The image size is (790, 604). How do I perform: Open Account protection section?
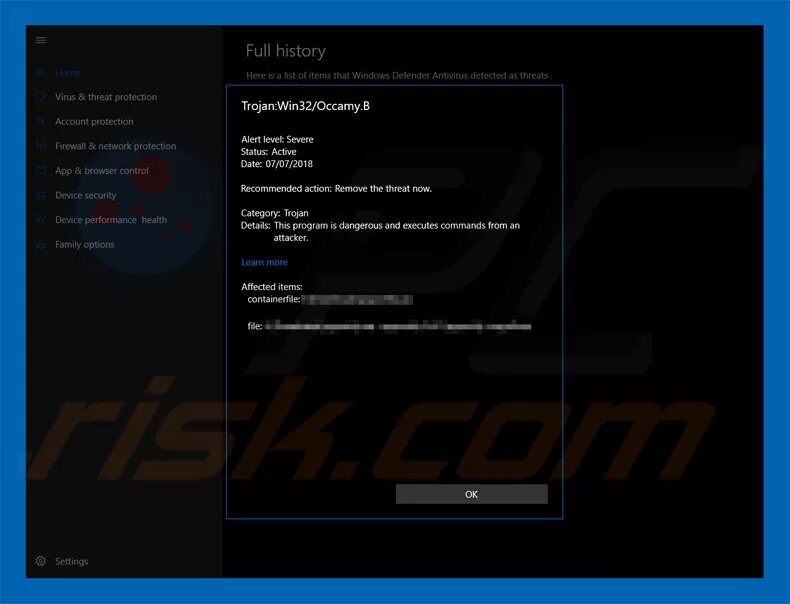(94, 121)
